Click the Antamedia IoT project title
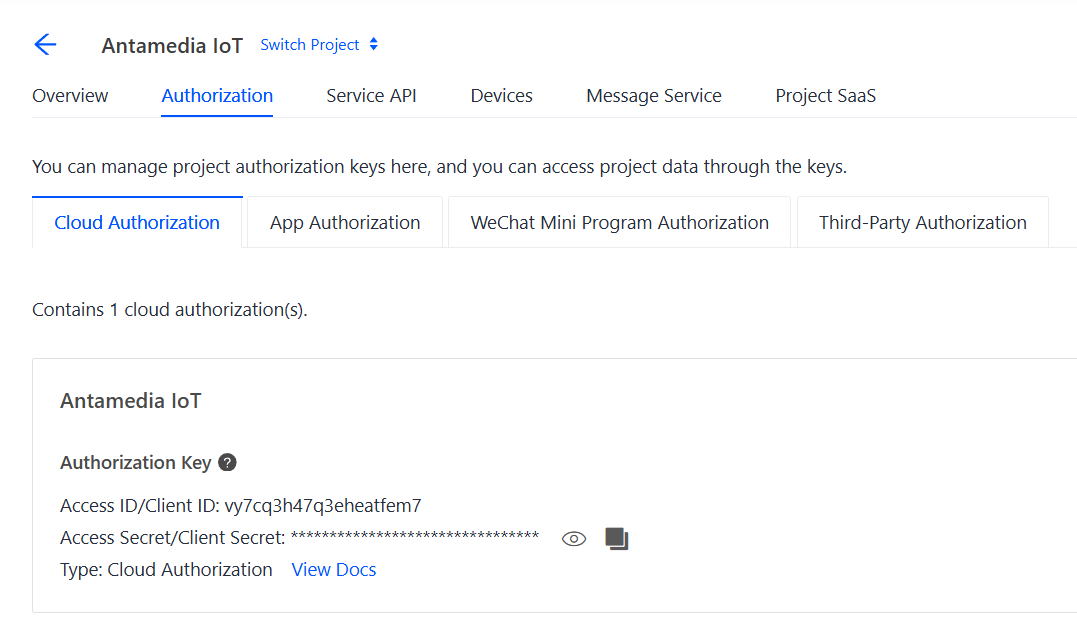The height and width of the screenshot is (630, 1077). pyautogui.click(x=172, y=46)
